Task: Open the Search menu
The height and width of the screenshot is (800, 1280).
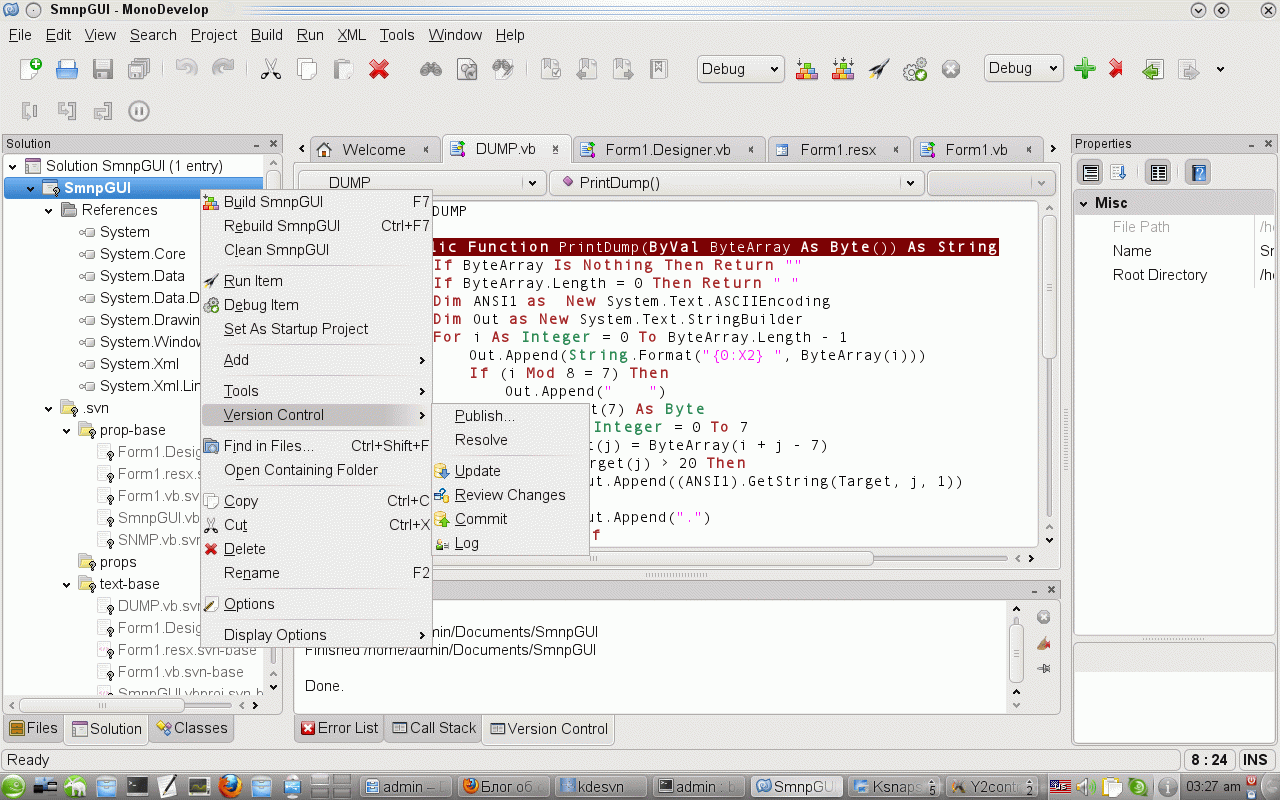Action: coord(153,35)
